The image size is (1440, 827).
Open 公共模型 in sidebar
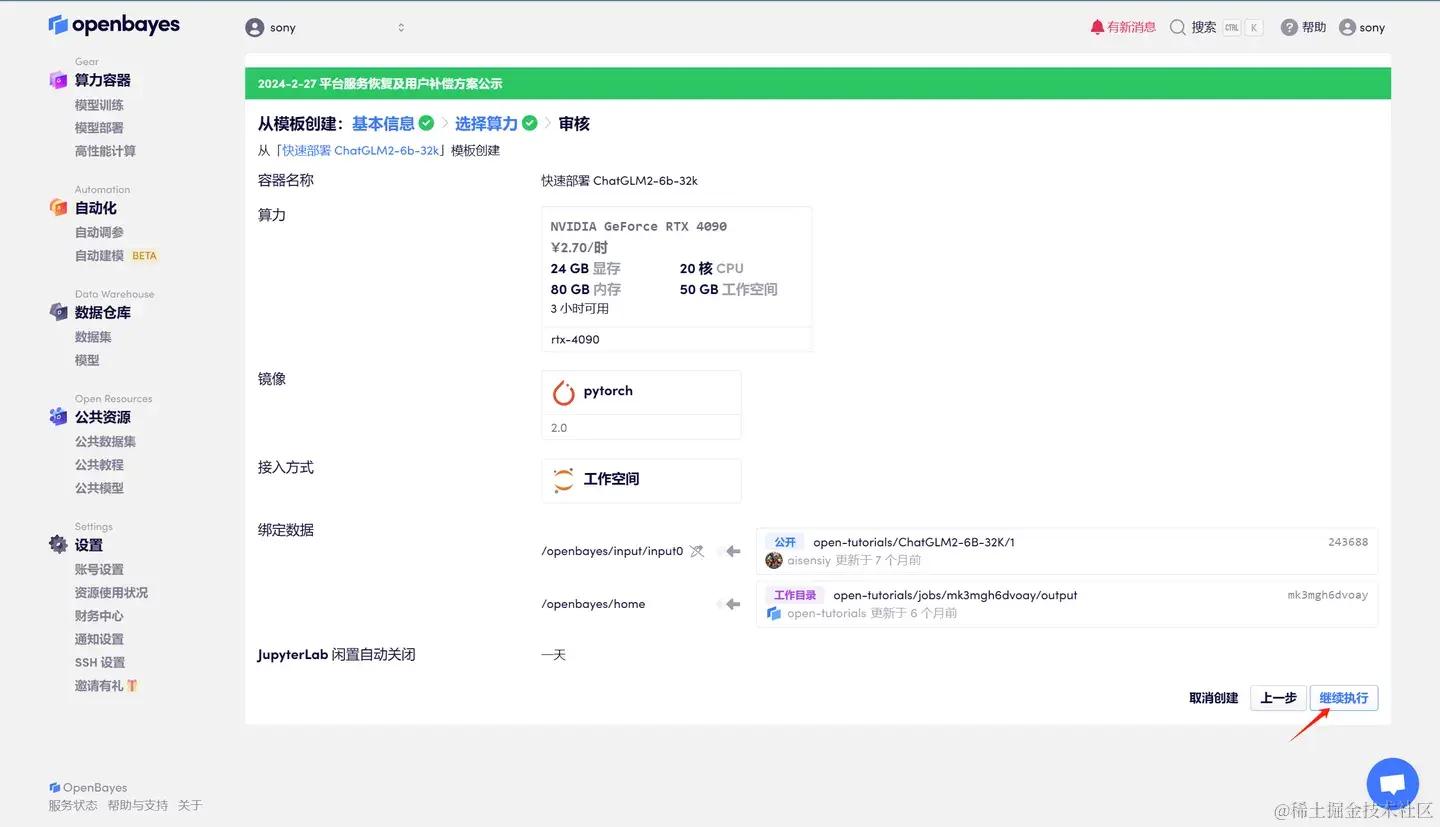pyautogui.click(x=99, y=488)
